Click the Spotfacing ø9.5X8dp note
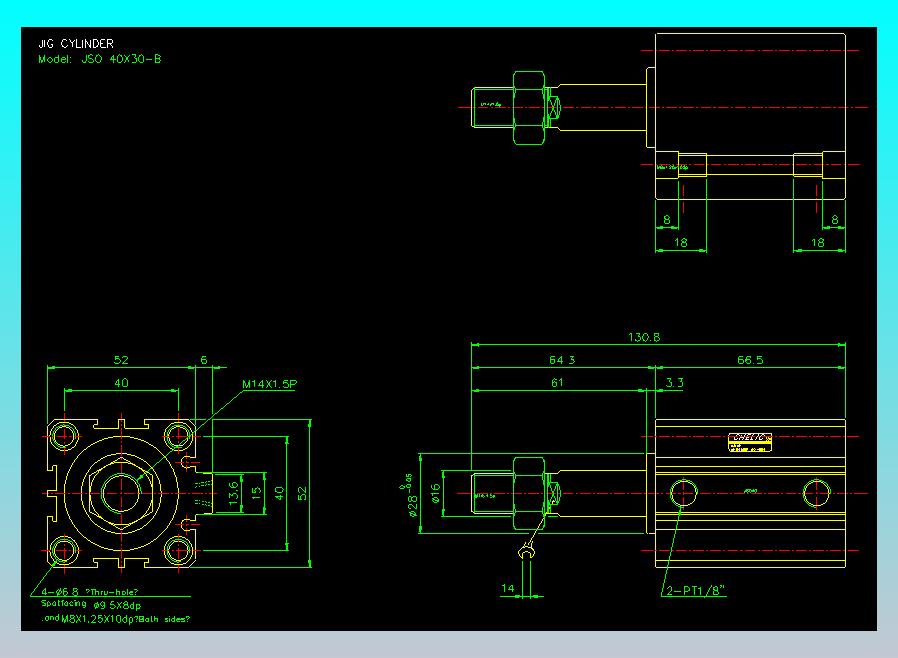 91,605
